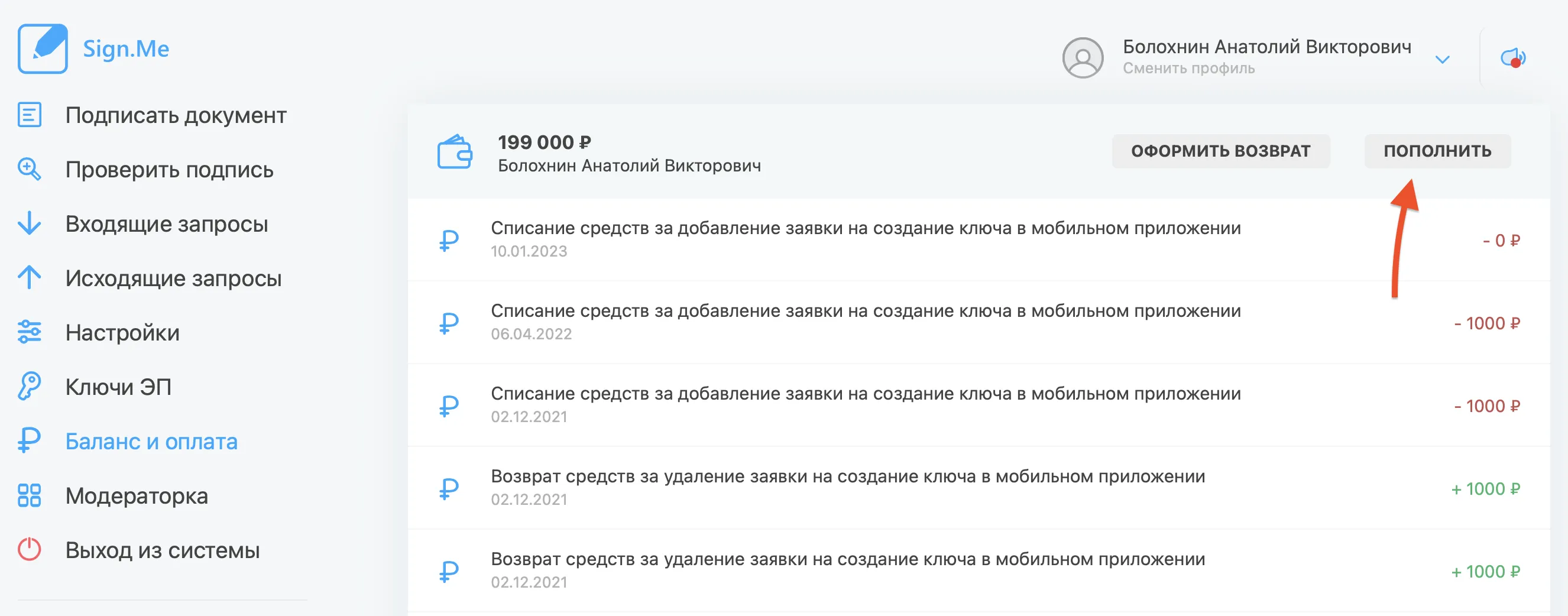Click the down arrow icon for Входящие запросы

tap(29, 223)
